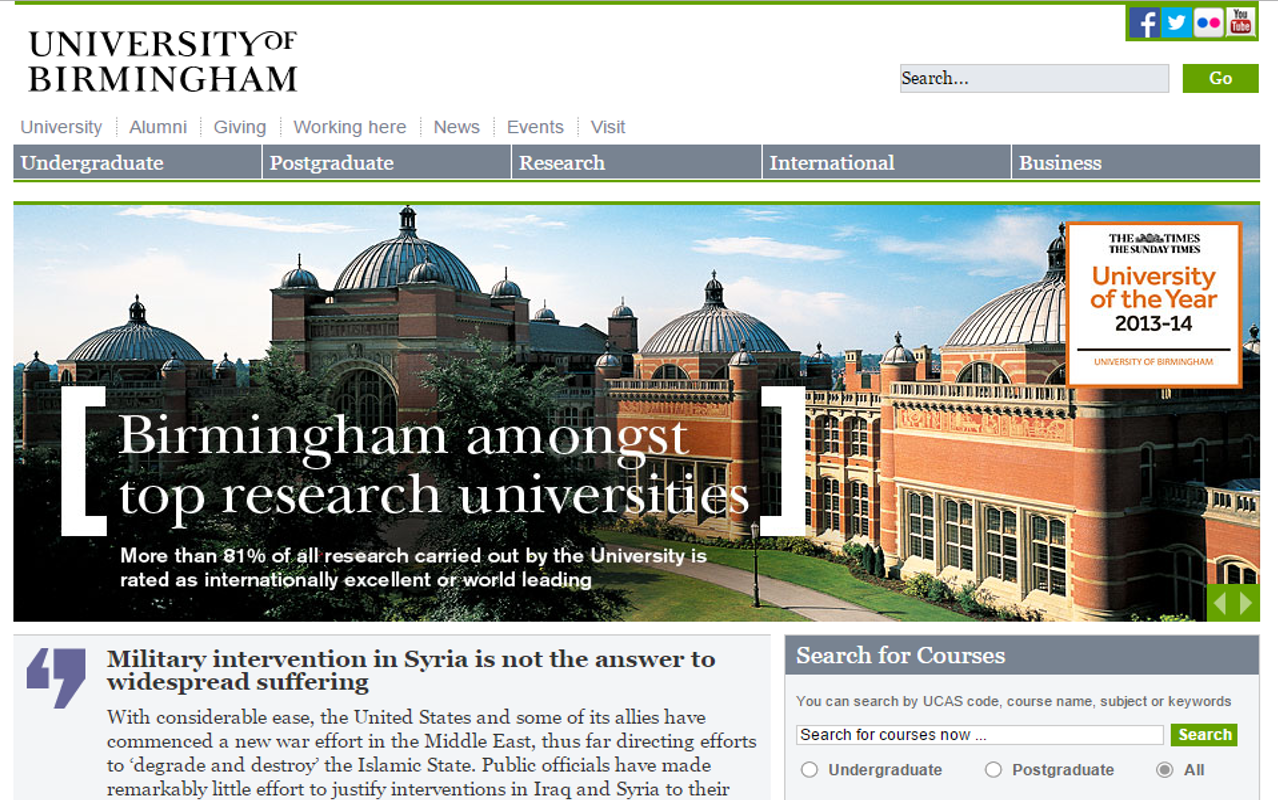The height and width of the screenshot is (800, 1278).
Task: Open the Twitter social icon
Action: [x=1177, y=22]
